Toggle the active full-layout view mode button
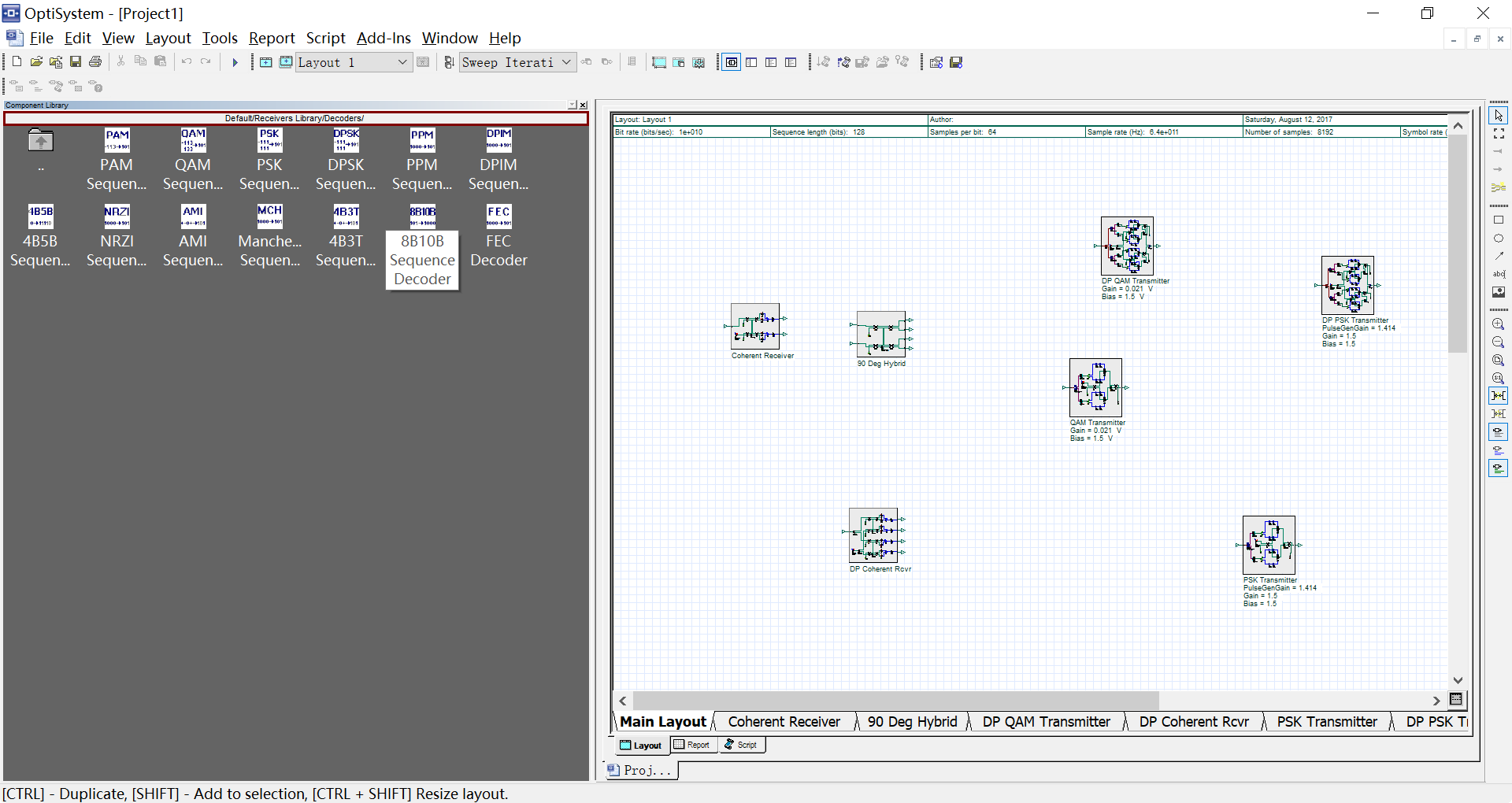Screen dimensions: 1512x803 732,62
